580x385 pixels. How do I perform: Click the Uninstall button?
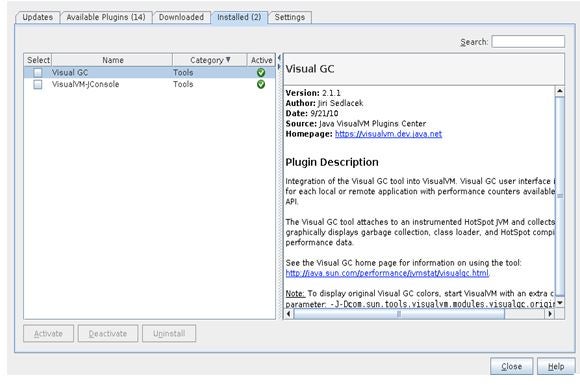(x=169, y=334)
